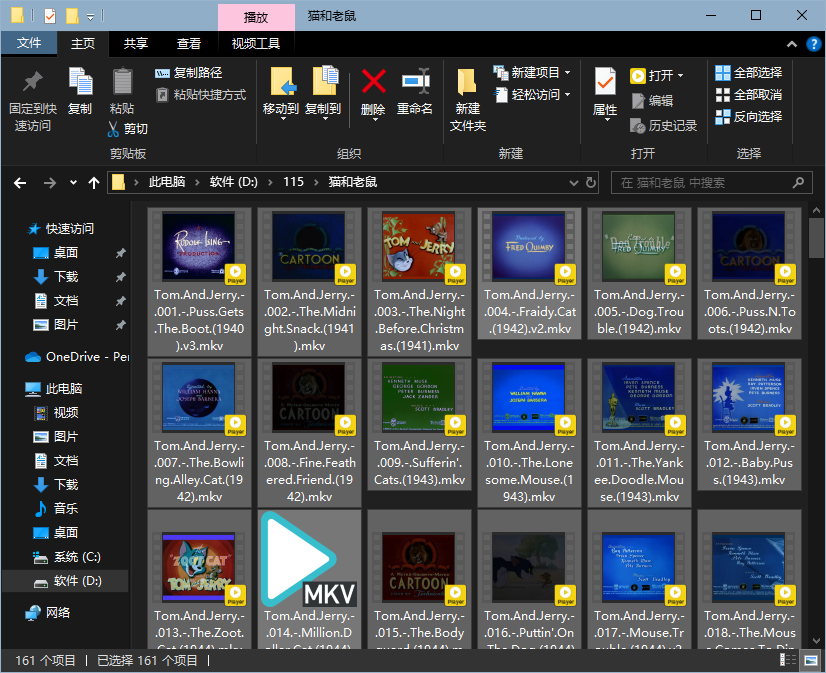Screen dimensions: 826x673
Task: Click the Rename (重命名) icon
Action: tap(415, 82)
